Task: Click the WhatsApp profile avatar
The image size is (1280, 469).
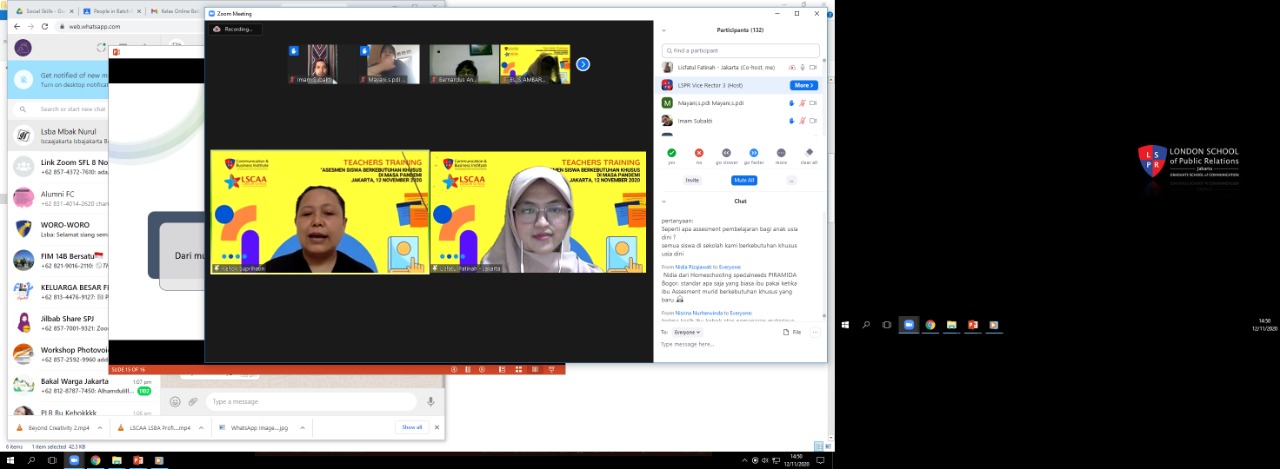Action: [x=23, y=47]
